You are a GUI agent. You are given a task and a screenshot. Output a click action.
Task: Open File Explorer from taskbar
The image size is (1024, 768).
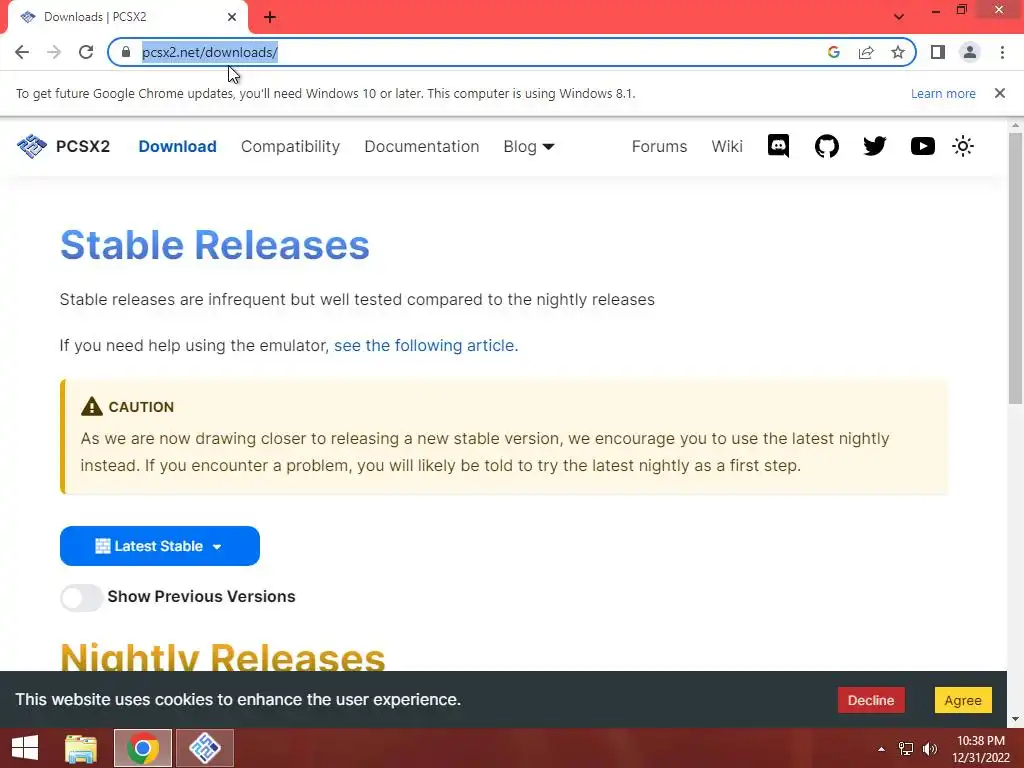pos(81,748)
